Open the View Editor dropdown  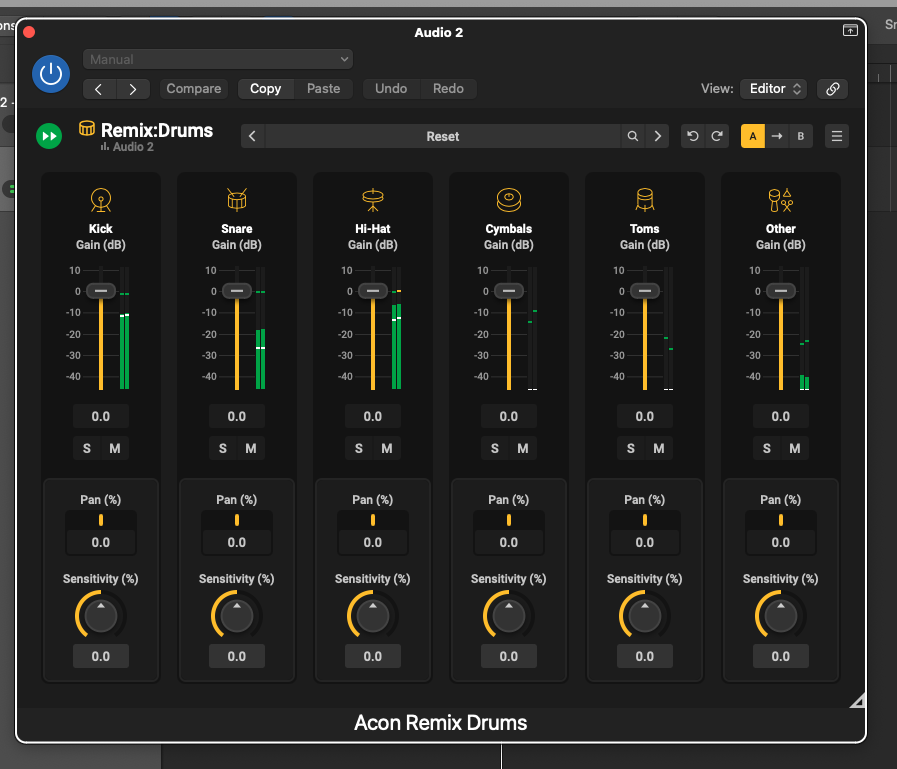[773, 89]
